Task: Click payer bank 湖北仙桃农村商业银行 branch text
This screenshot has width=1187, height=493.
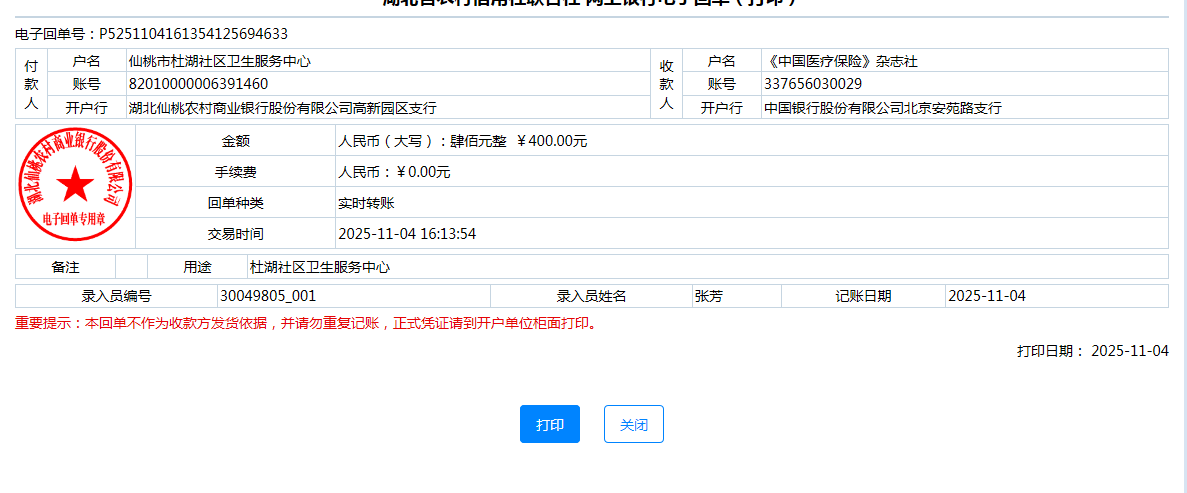Action: [282, 108]
